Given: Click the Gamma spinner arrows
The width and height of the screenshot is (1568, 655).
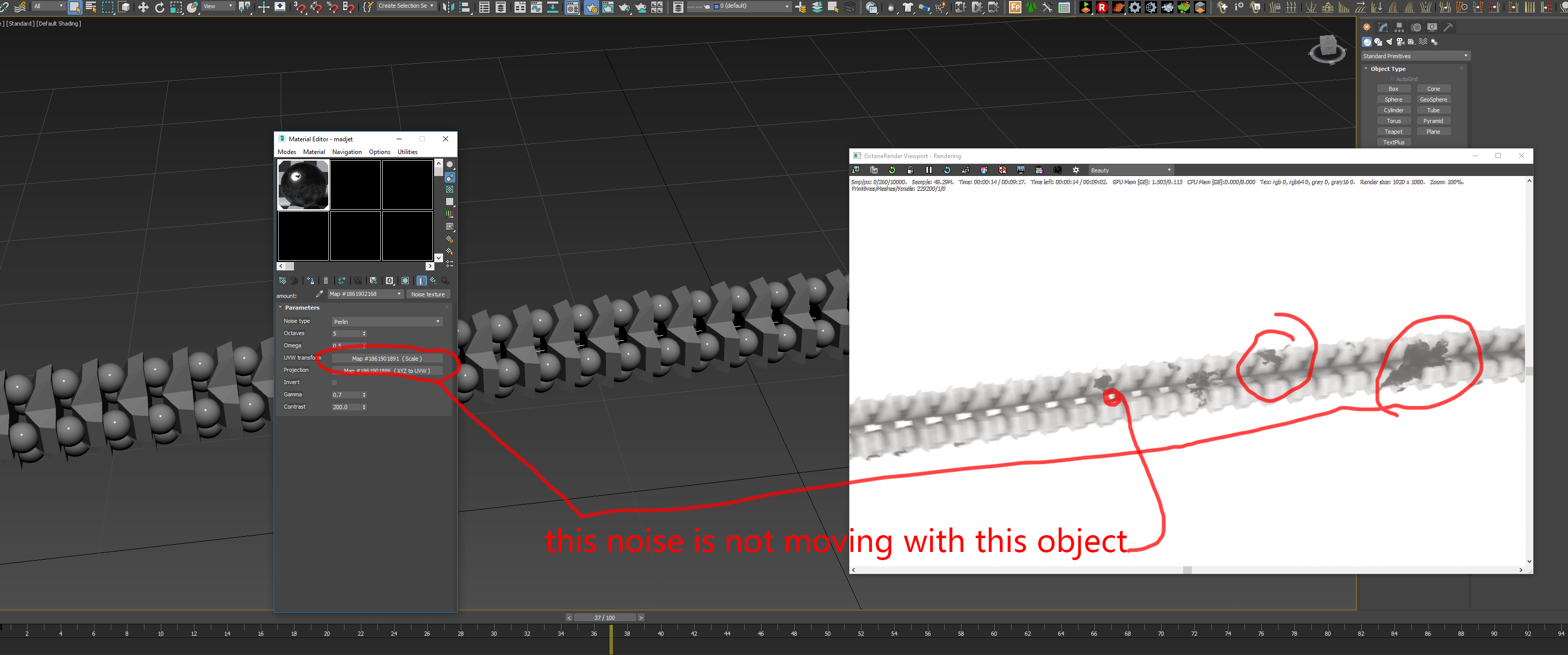Looking at the screenshot, I should [364, 395].
